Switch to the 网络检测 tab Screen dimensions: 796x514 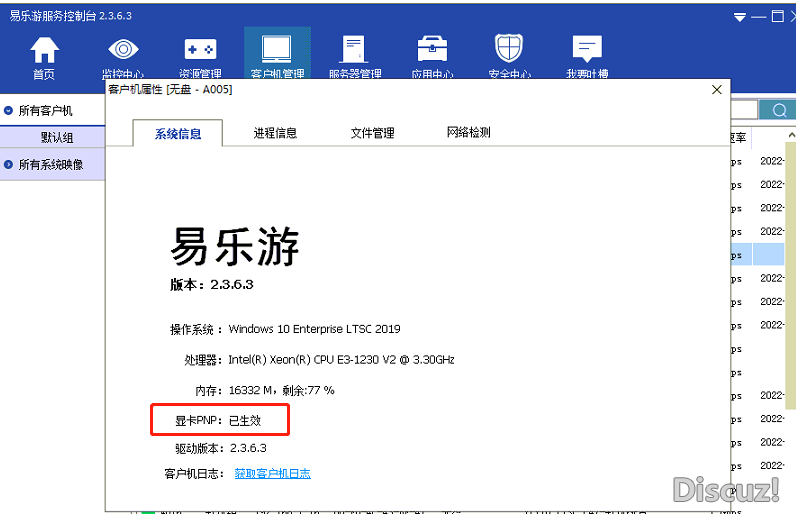[x=469, y=132]
